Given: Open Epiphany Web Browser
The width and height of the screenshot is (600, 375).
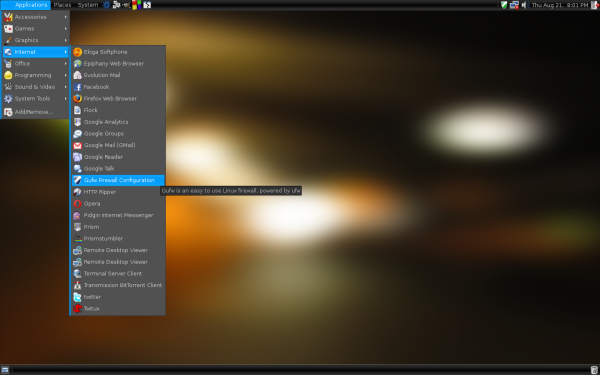Looking at the screenshot, I should coord(118,64).
